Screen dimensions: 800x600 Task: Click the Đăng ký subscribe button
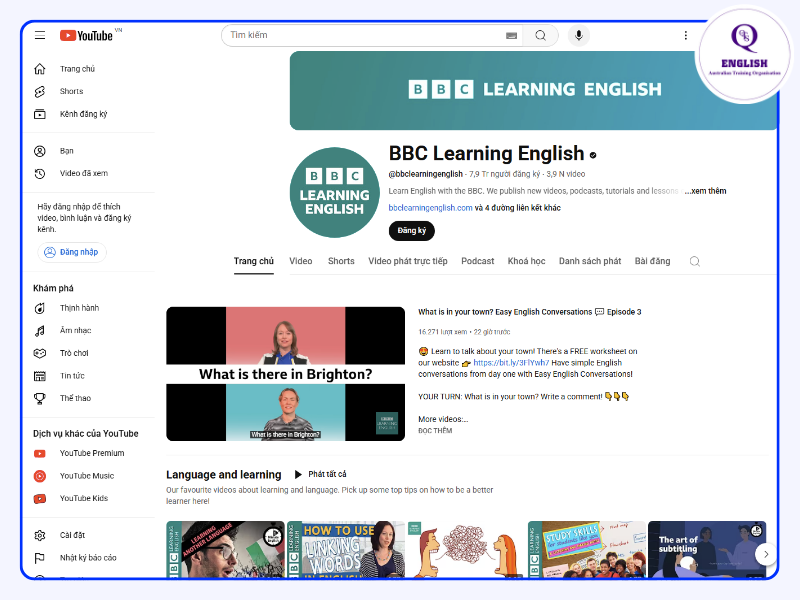point(412,231)
